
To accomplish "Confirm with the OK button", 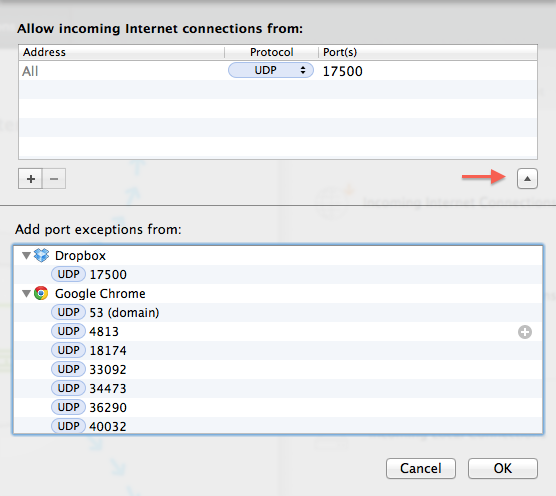I will click(x=503, y=468).
